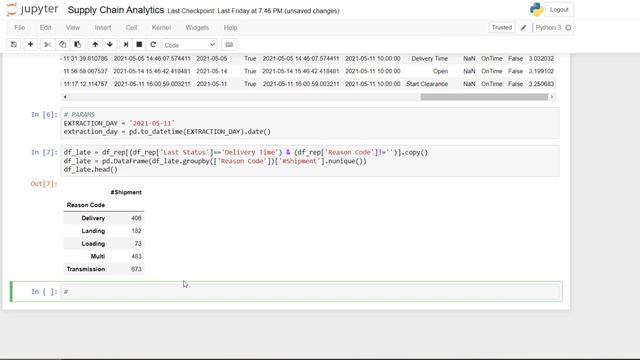The width and height of the screenshot is (640, 360).
Task: Click the 3.250683 value cell
Action: 541,84
